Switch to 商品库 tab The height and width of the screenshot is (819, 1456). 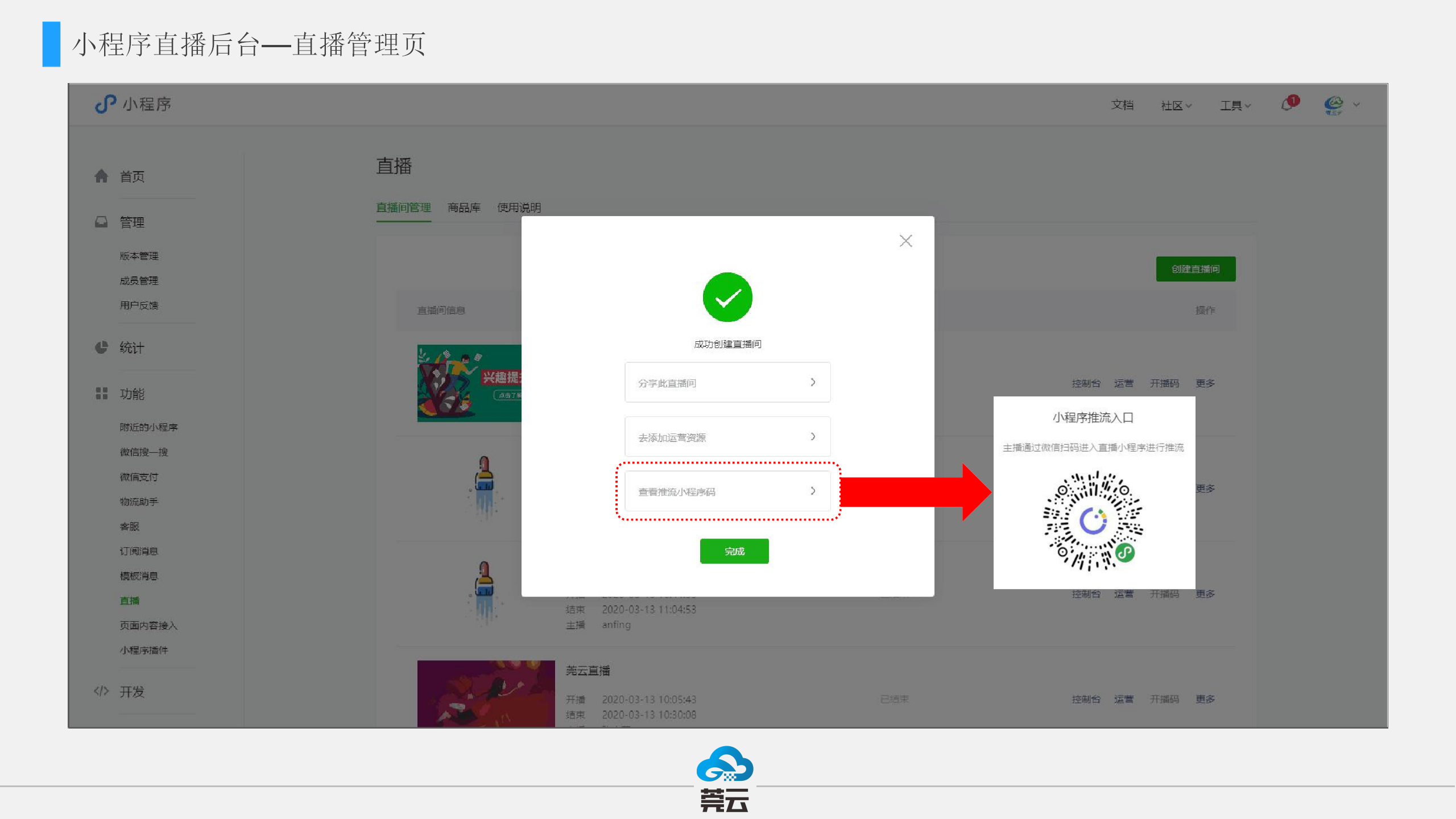tap(464, 208)
